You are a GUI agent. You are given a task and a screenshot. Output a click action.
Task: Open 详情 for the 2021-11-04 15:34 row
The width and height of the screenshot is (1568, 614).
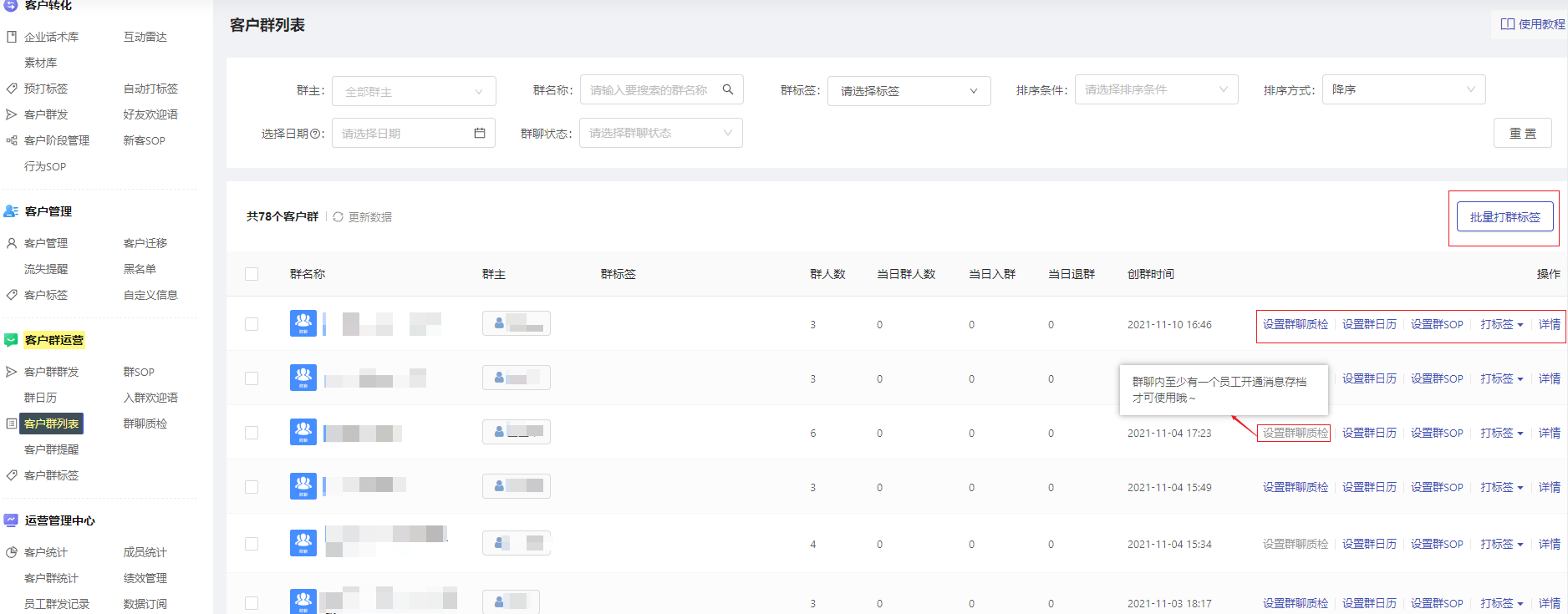coord(1550,544)
